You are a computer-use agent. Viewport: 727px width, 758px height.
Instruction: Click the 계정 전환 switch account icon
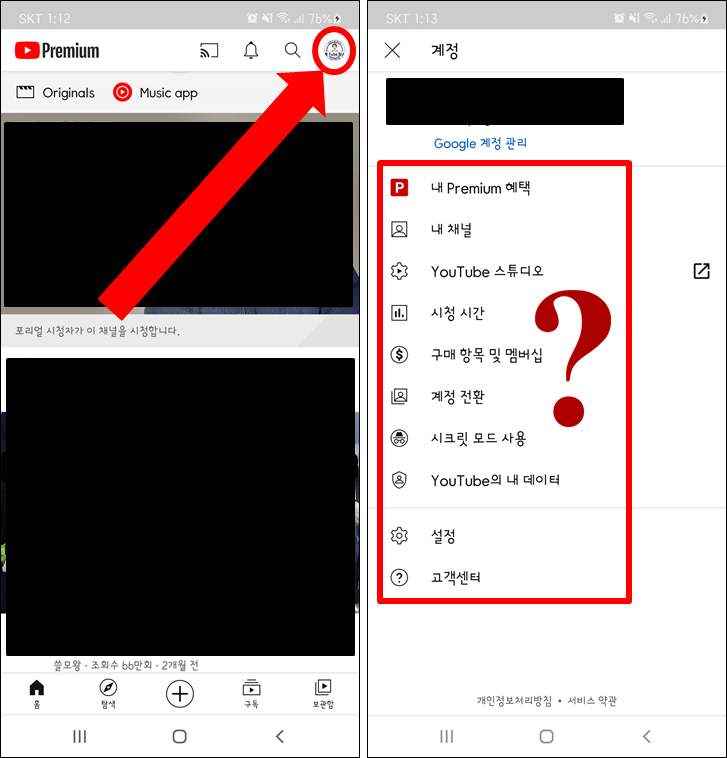tap(399, 396)
